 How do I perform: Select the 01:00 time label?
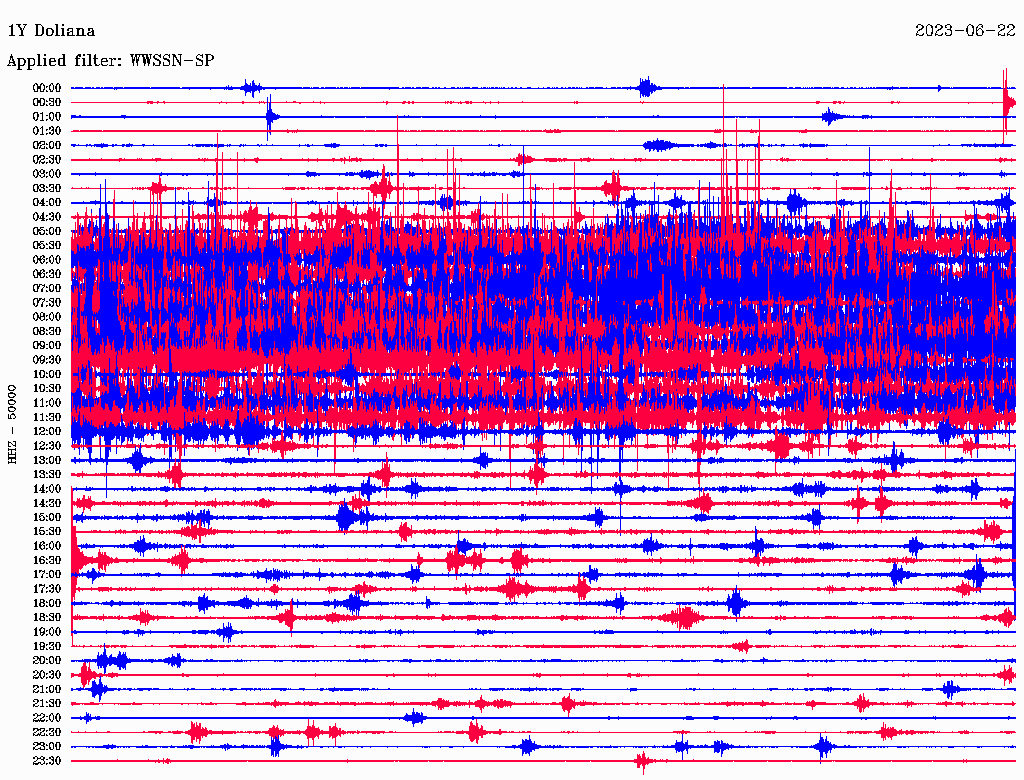(x=47, y=117)
